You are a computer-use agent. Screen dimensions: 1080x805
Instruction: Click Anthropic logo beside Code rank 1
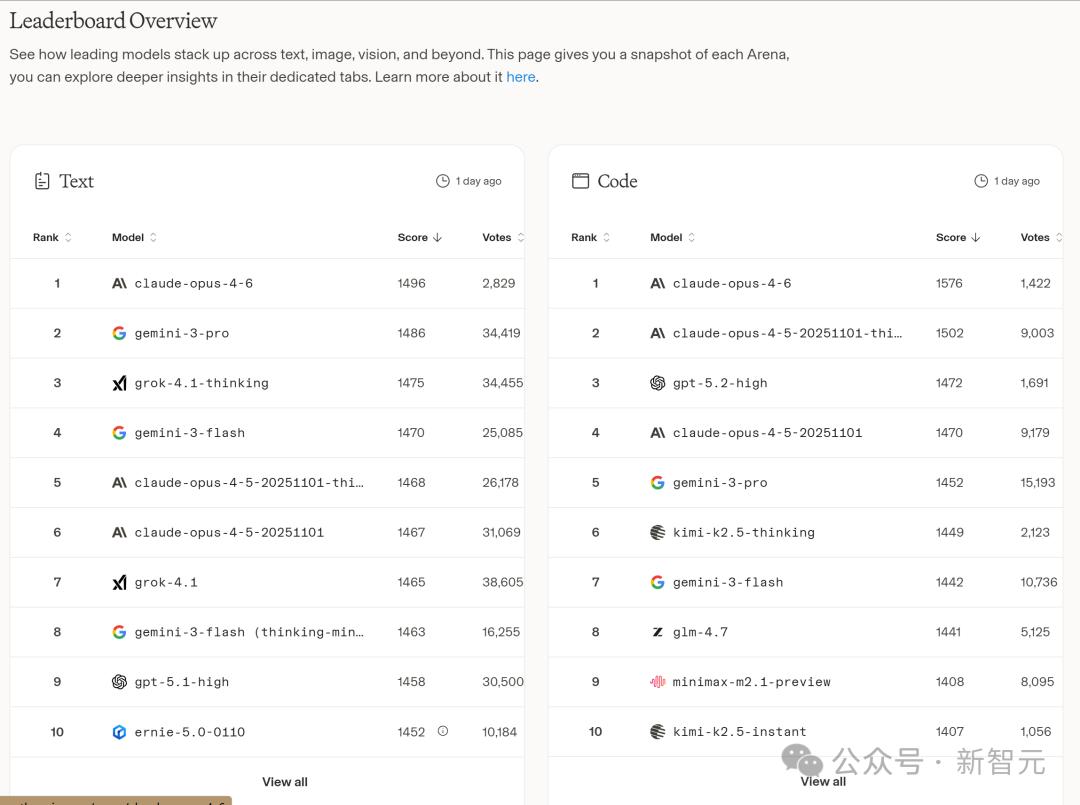point(658,283)
